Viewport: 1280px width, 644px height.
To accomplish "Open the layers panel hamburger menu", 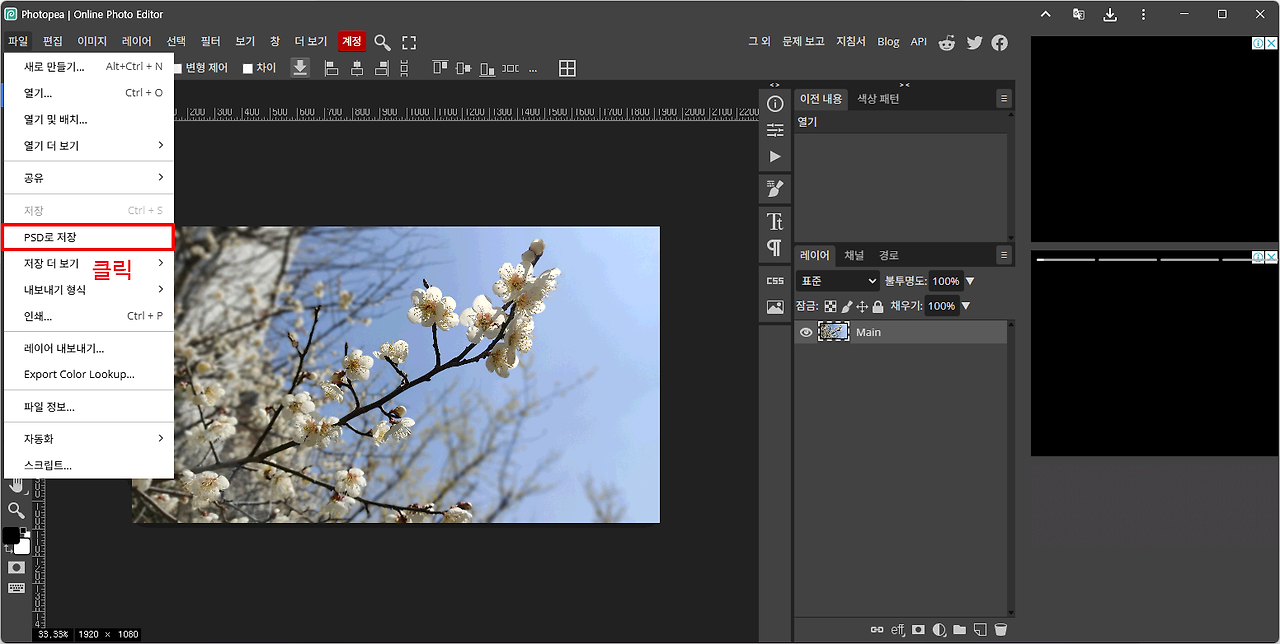I will tap(1004, 255).
